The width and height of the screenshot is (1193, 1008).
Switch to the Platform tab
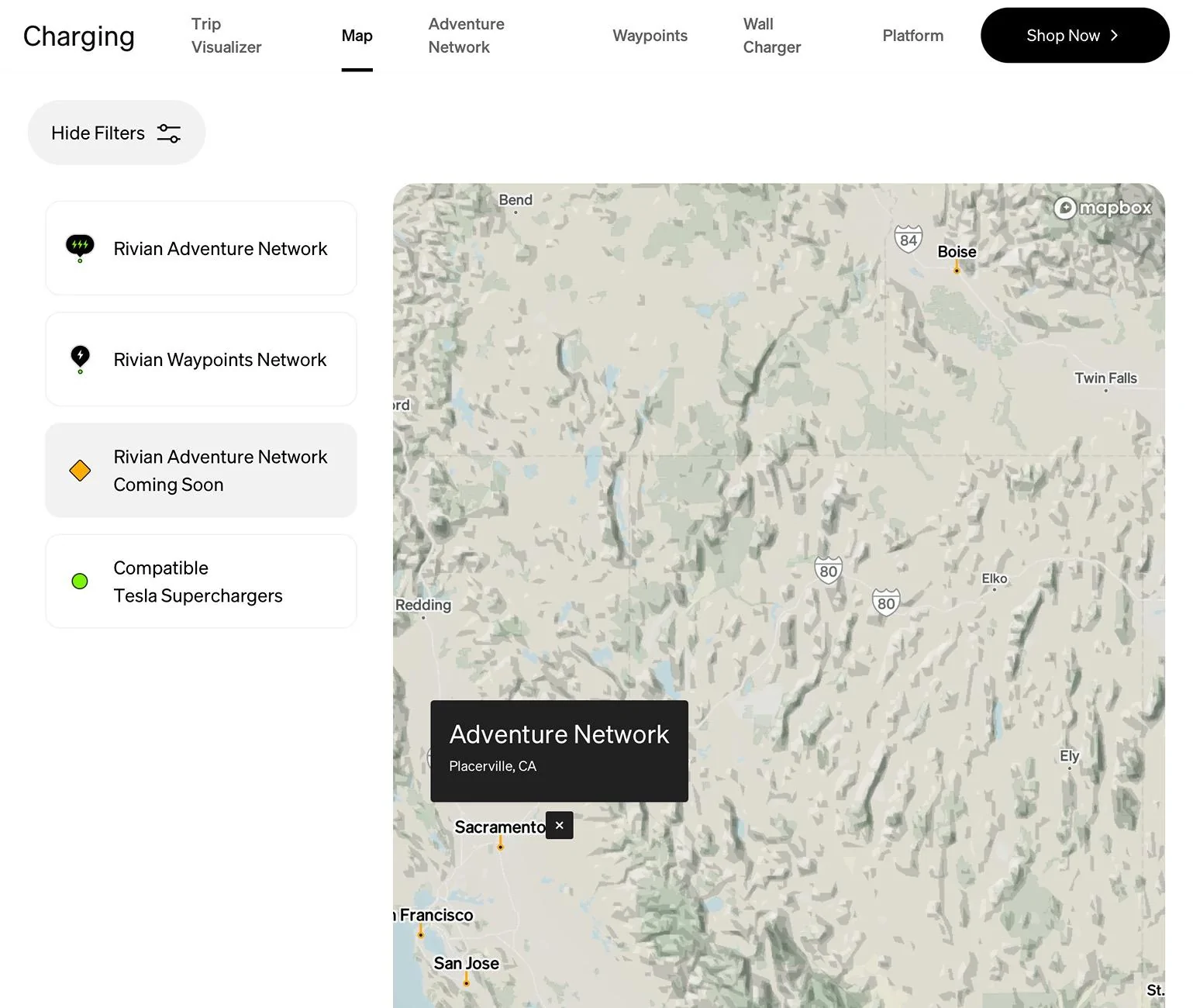[913, 36]
